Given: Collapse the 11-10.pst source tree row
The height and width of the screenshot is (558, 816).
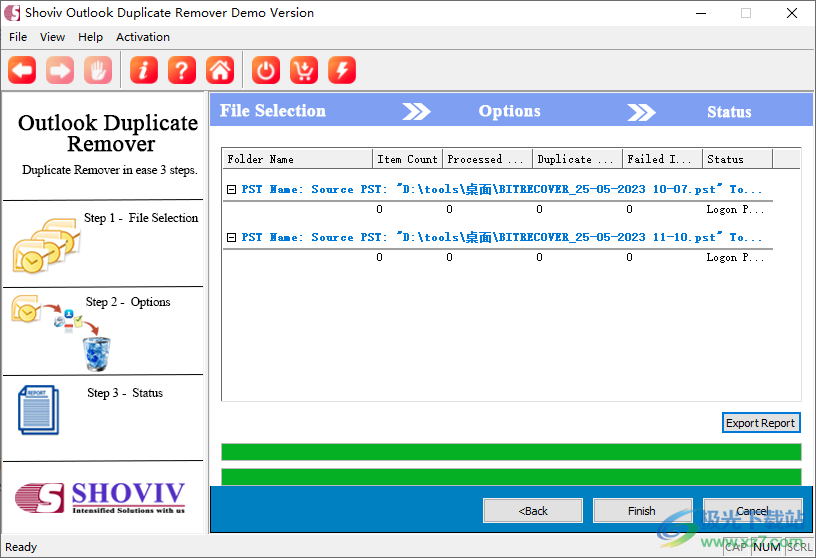Looking at the screenshot, I should pyautogui.click(x=232, y=237).
